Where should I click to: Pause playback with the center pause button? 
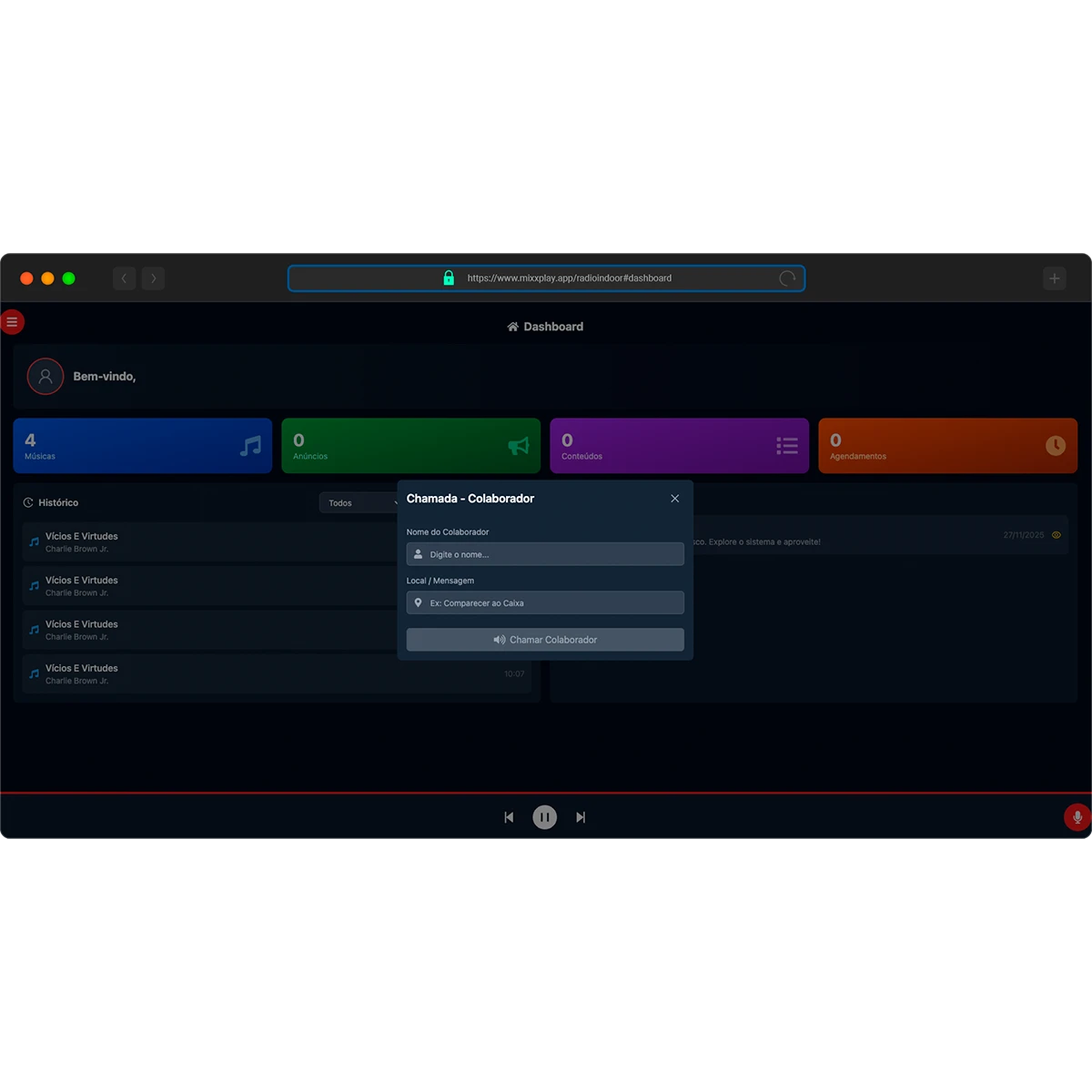click(x=544, y=817)
